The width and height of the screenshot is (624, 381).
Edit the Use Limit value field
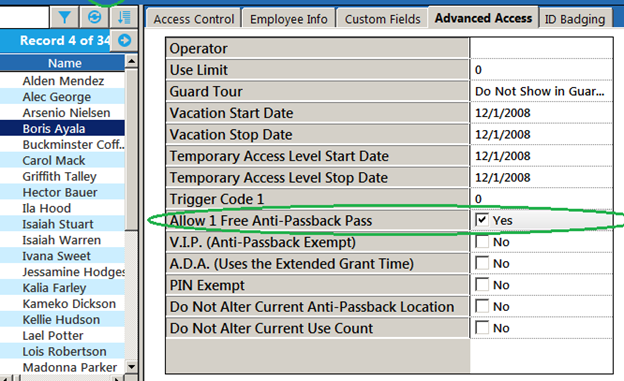[x=541, y=70]
